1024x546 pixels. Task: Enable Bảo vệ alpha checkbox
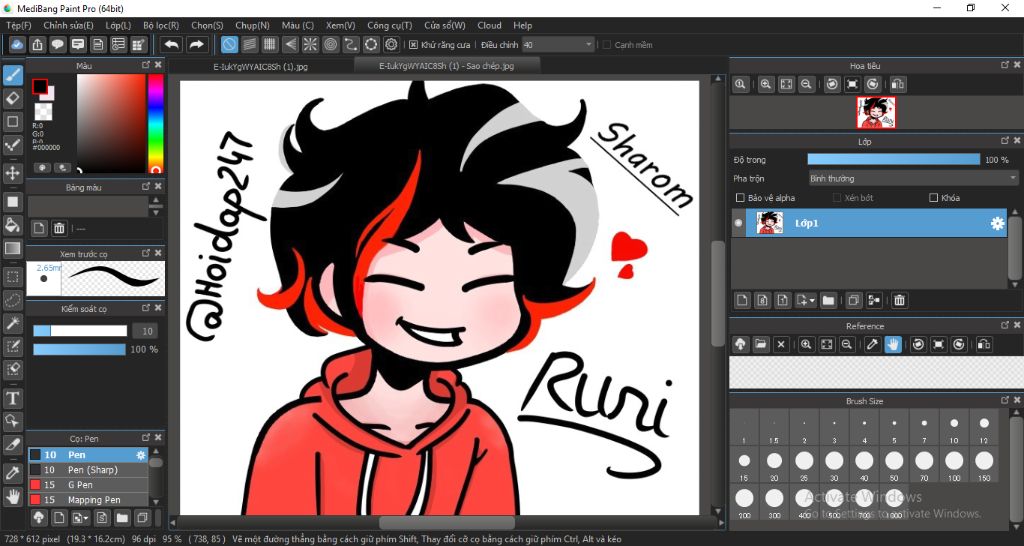[x=740, y=197]
